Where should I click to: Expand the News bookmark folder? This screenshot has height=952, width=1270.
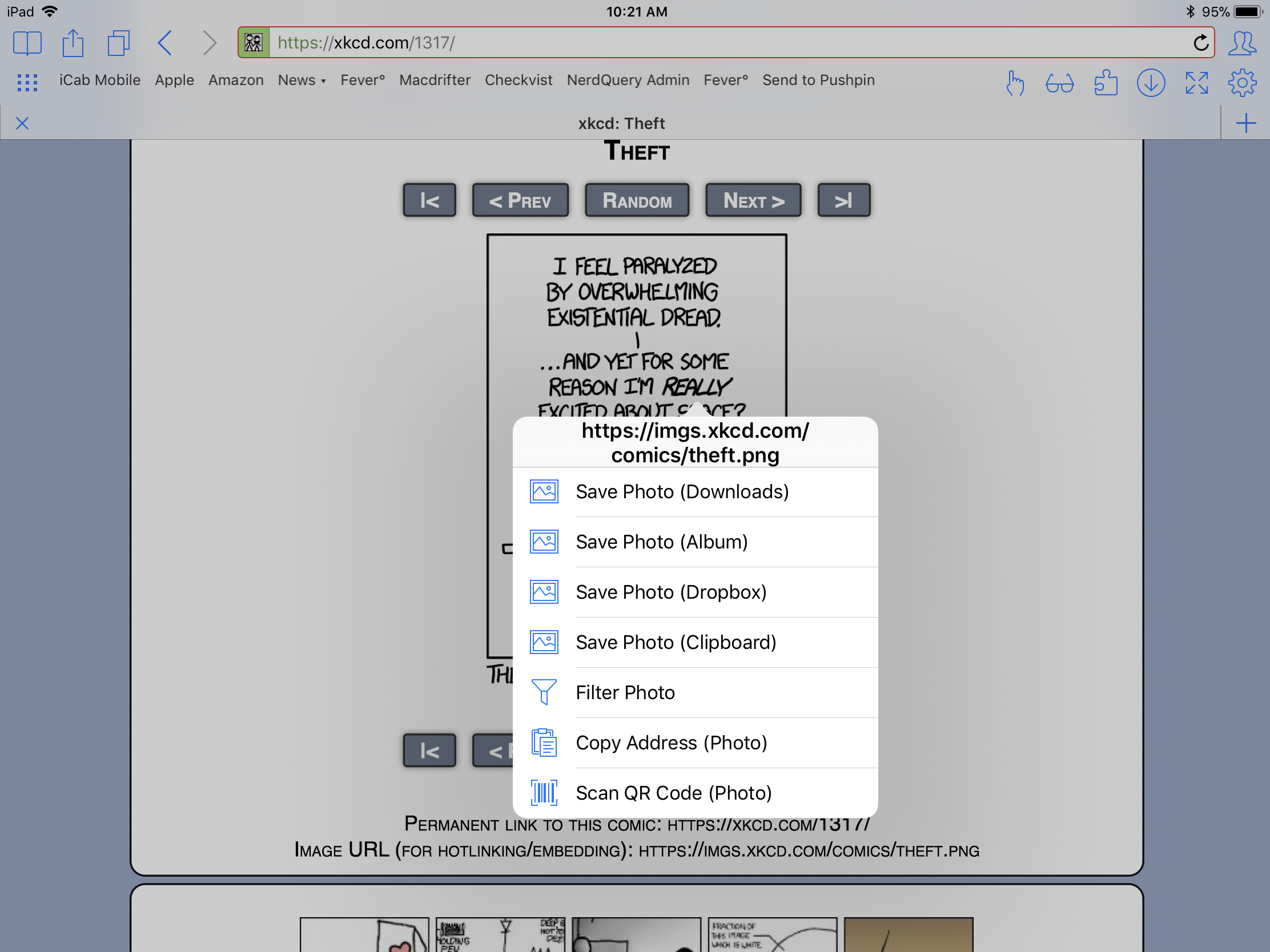pos(302,80)
